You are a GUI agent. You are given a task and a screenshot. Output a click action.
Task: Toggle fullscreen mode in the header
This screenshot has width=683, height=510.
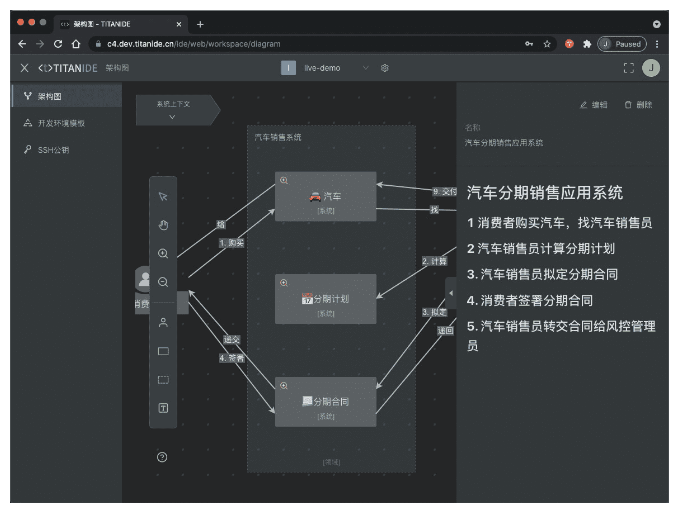click(629, 68)
